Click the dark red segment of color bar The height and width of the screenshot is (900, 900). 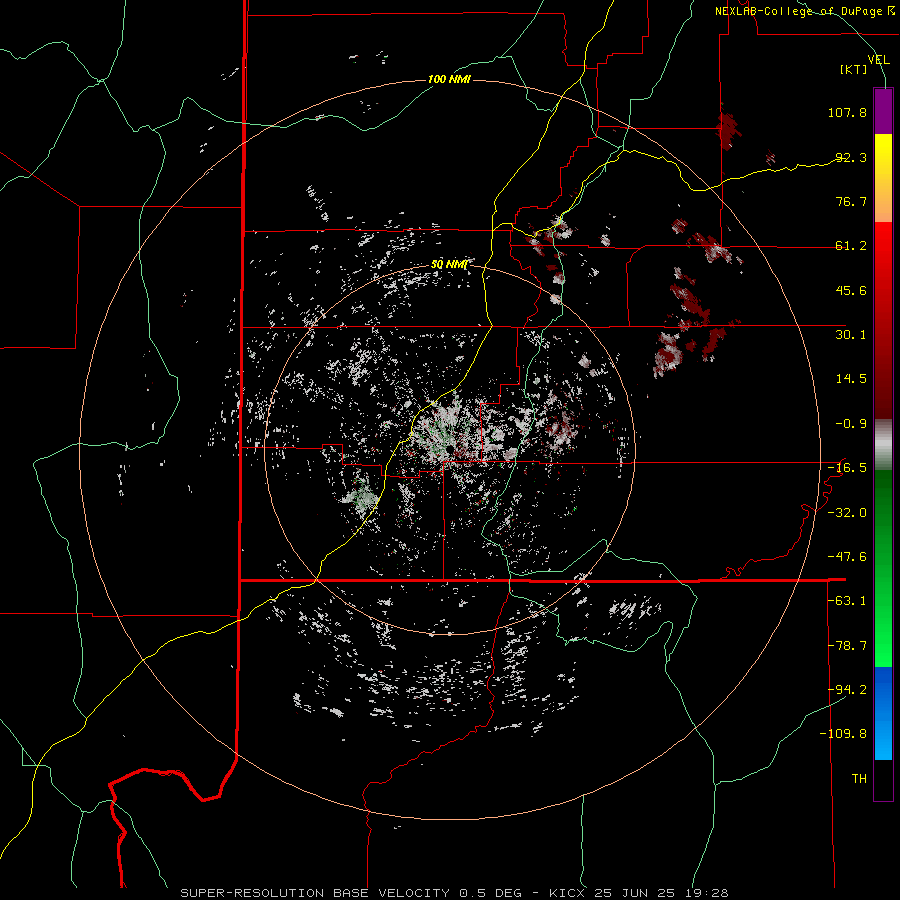(x=883, y=320)
